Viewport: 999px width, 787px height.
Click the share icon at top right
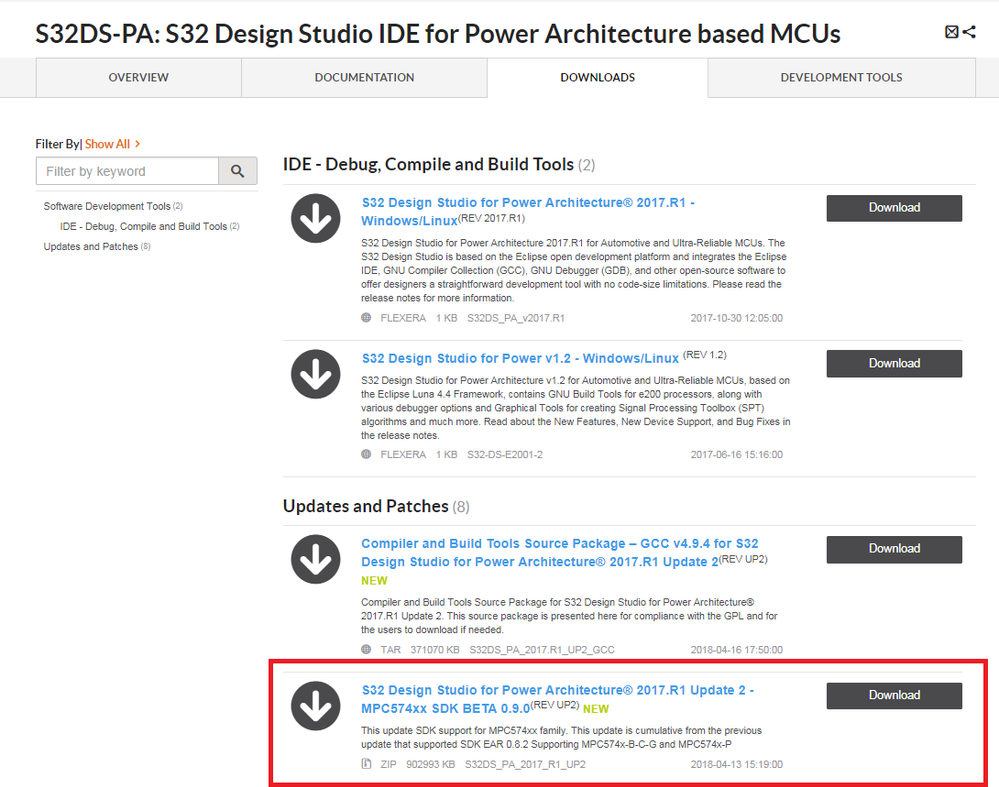coord(969,32)
